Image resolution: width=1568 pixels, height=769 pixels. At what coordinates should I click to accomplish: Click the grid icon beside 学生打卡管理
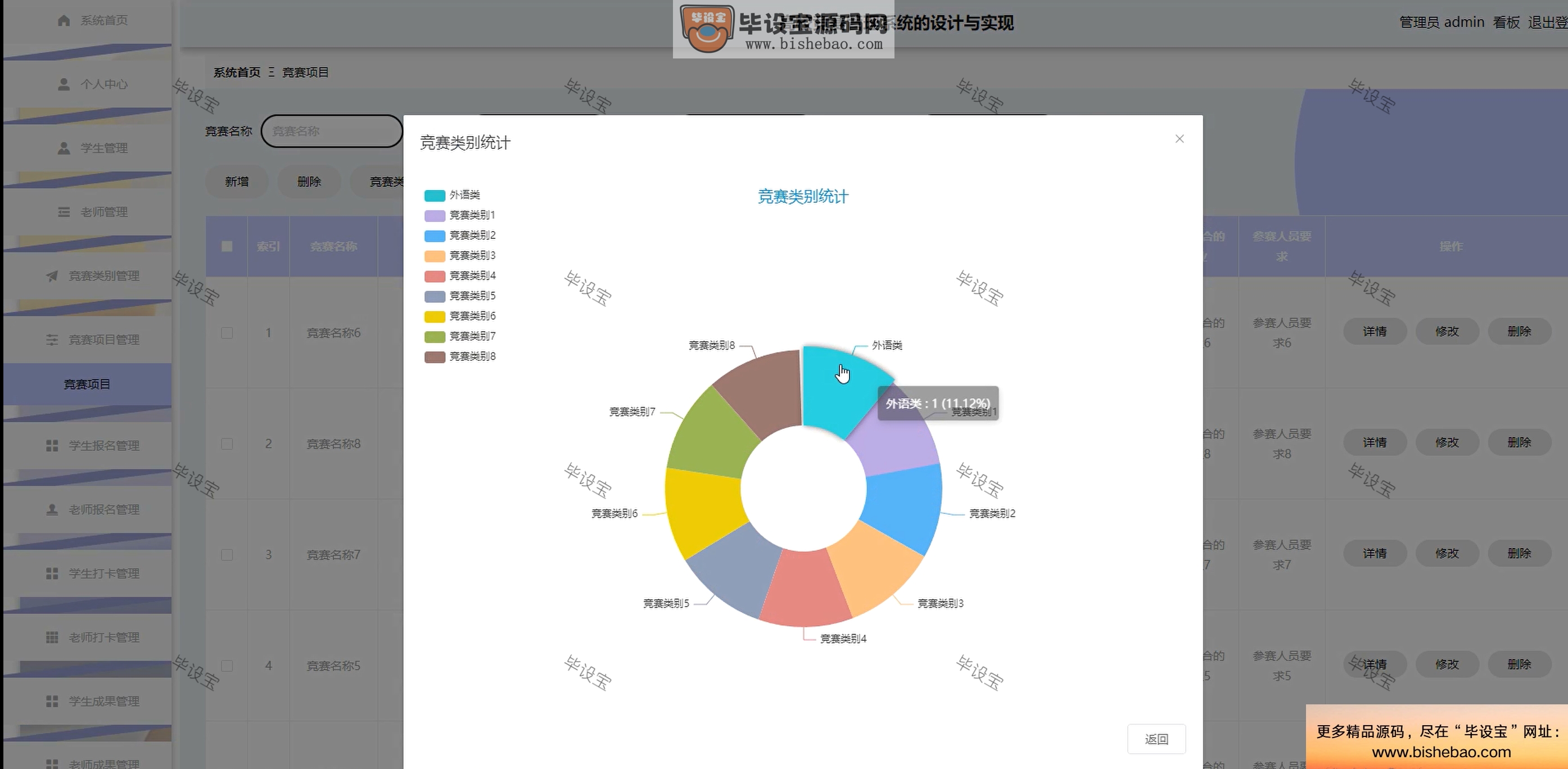(x=52, y=574)
